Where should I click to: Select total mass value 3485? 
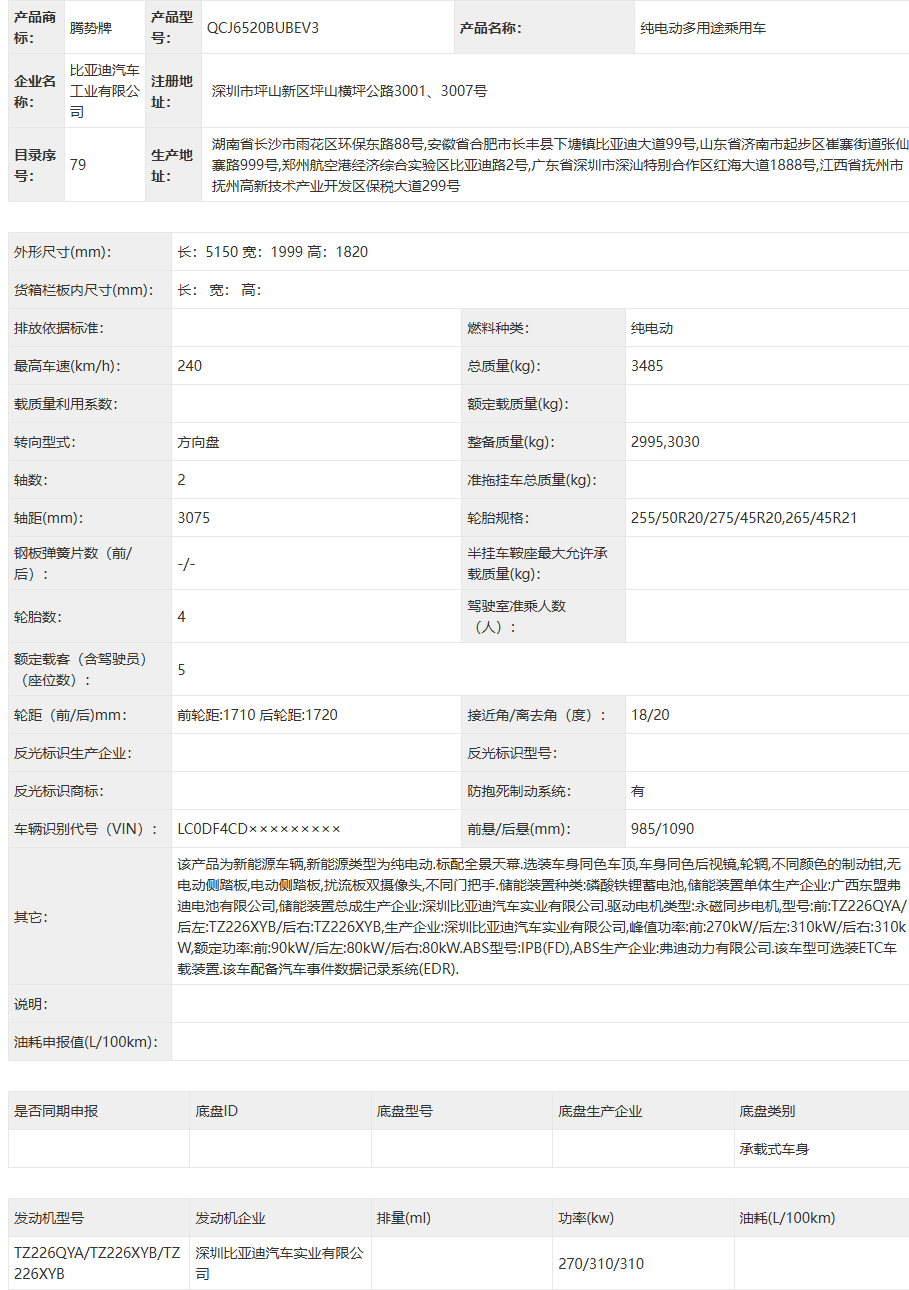click(647, 366)
